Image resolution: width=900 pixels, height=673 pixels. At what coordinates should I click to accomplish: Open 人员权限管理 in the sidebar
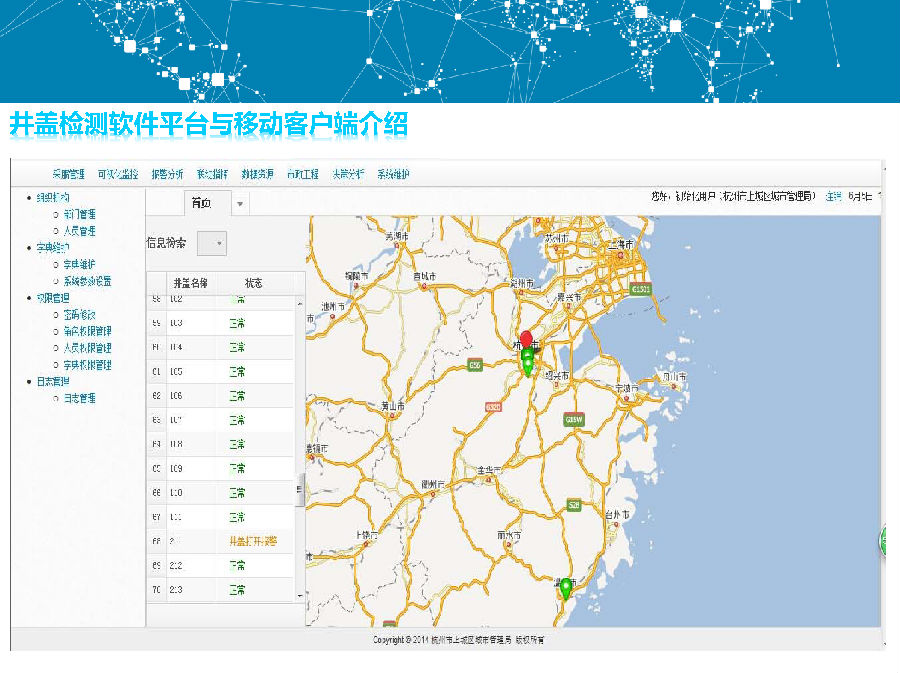pyautogui.click(x=87, y=348)
